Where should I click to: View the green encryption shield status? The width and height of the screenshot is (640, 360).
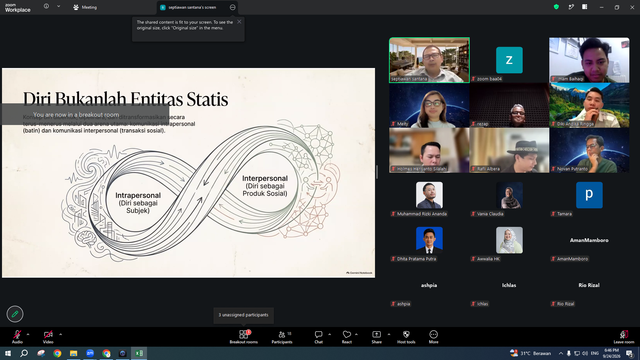point(556,7)
